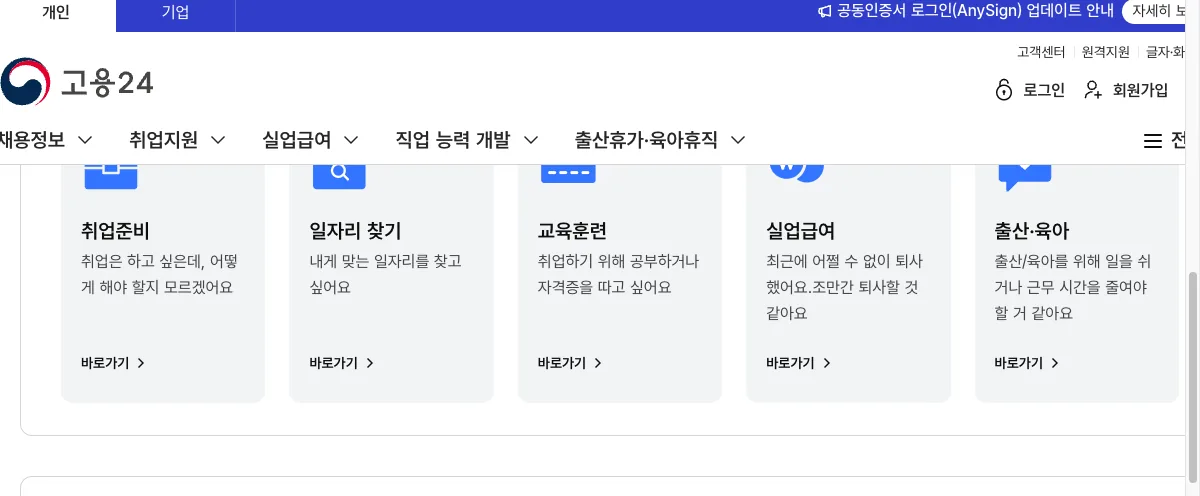Switch to the 기업 tab
The height and width of the screenshot is (496, 1200).
(175, 13)
